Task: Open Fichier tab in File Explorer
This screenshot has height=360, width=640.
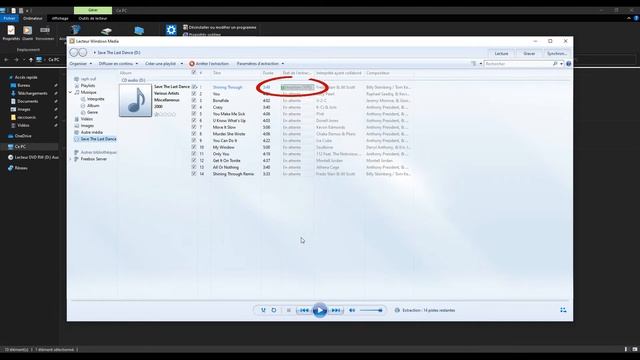Action: (9, 18)
